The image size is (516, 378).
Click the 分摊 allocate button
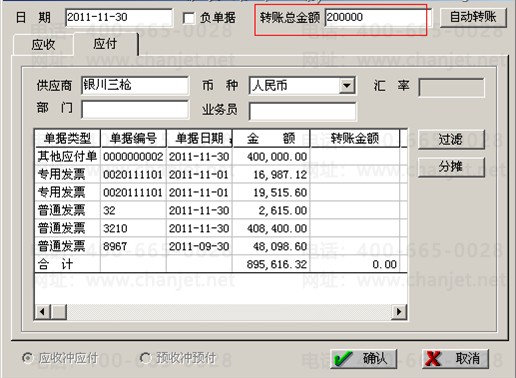click(x=451, y=166)
